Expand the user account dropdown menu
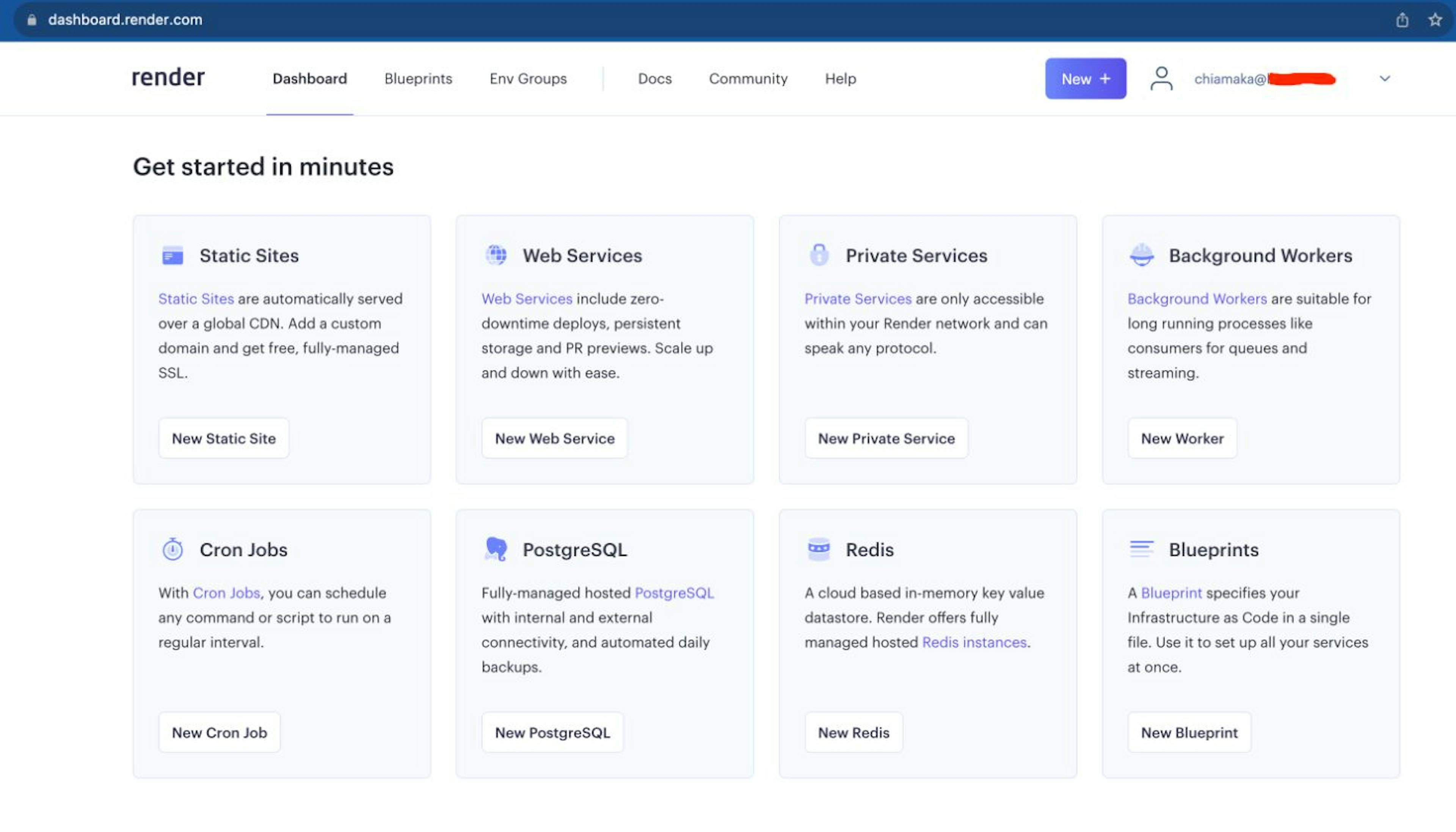This screenshot has height=832, width=1456. 1384,78
